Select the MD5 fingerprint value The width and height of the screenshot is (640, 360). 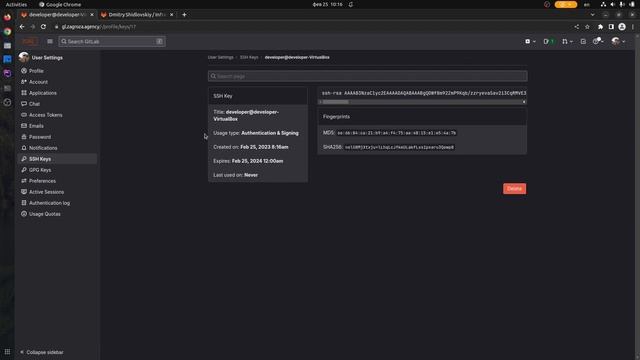(x=396, y=133)
